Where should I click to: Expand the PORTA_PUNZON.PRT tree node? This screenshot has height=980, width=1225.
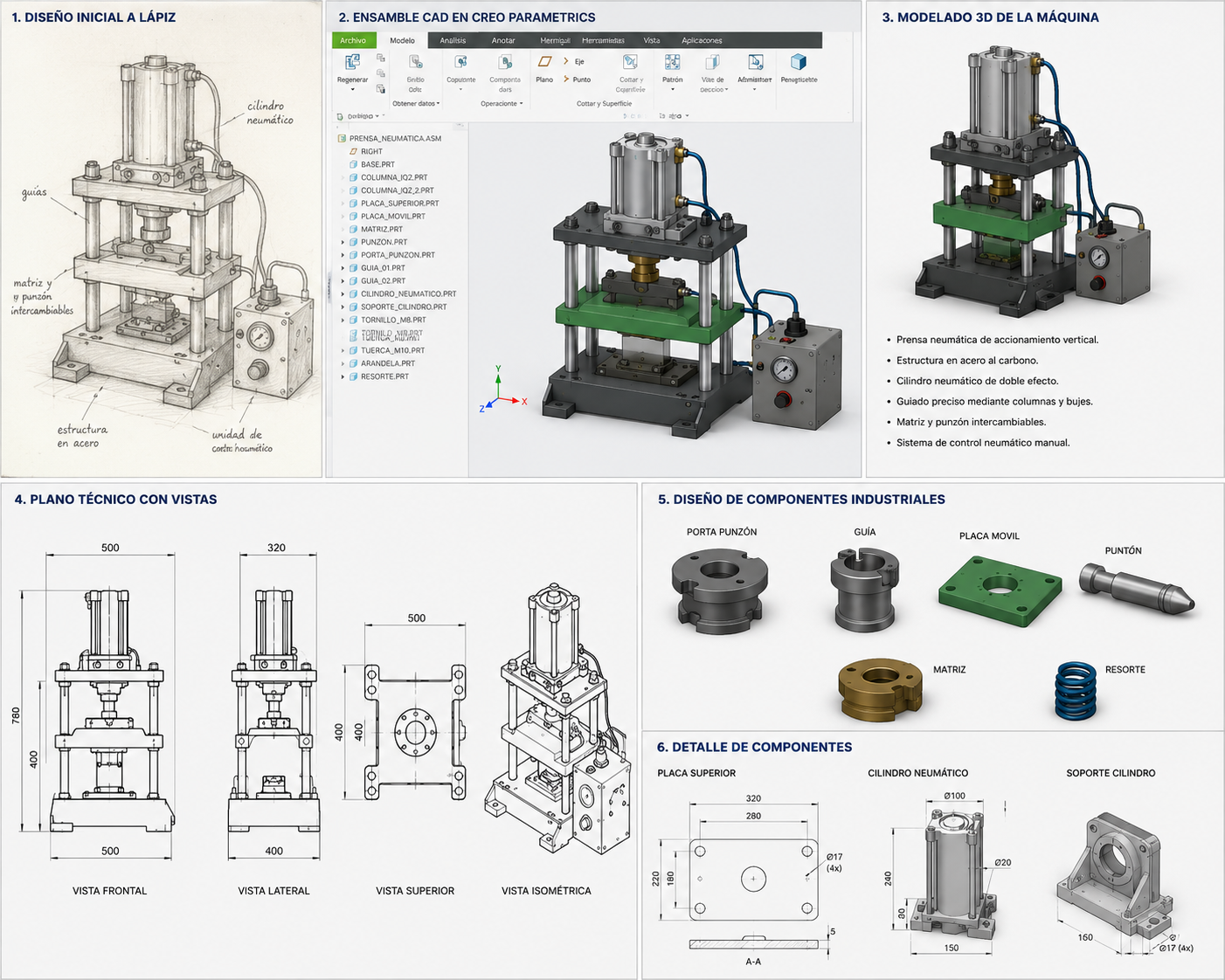343,255
